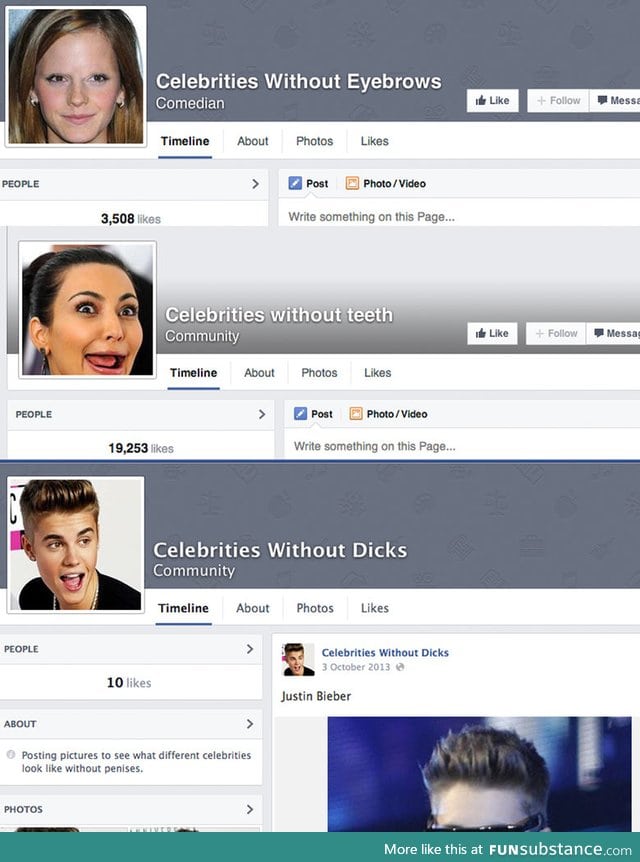Click public globe icon beside post date
This screenshot has height=862, width=640.
pos(400,667)
